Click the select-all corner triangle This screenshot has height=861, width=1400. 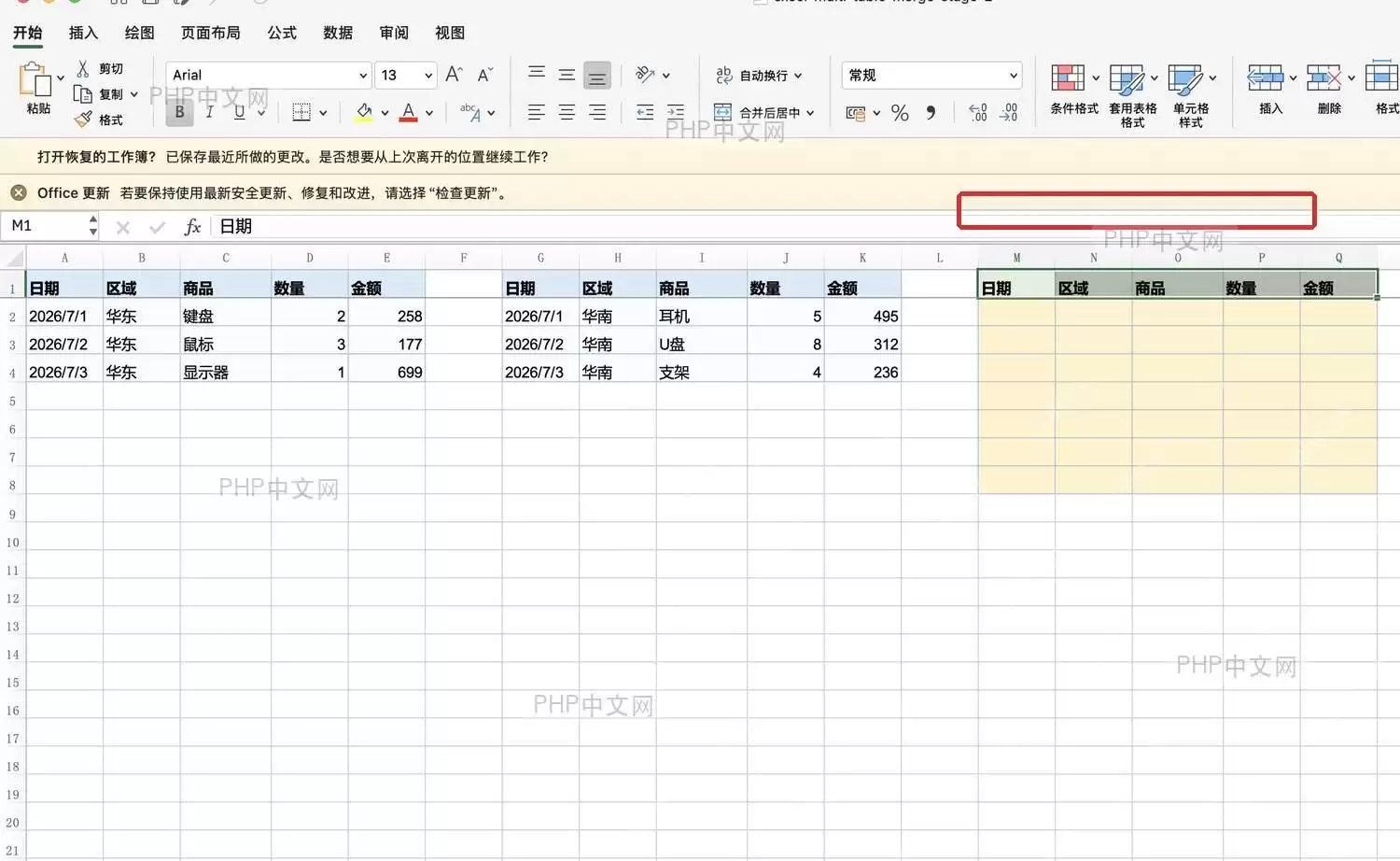pyautogui.click(x=13, y=257)
